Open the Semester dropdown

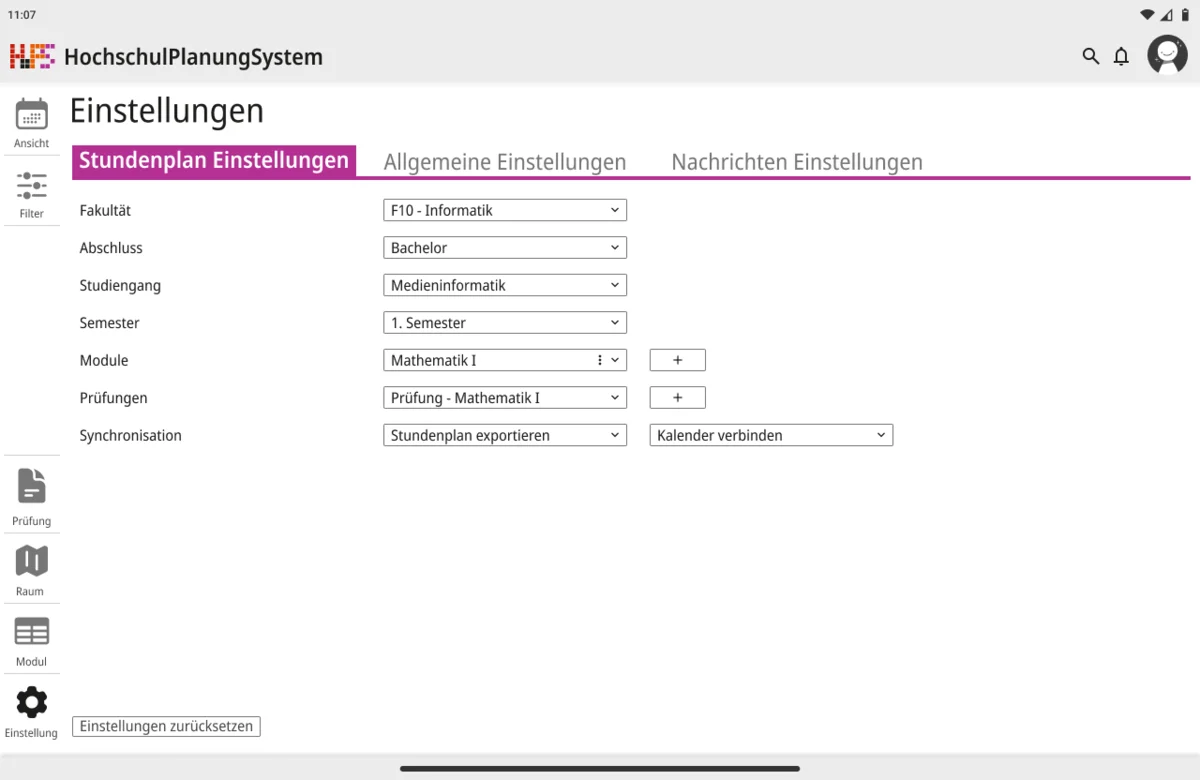[x=505, y=323]
